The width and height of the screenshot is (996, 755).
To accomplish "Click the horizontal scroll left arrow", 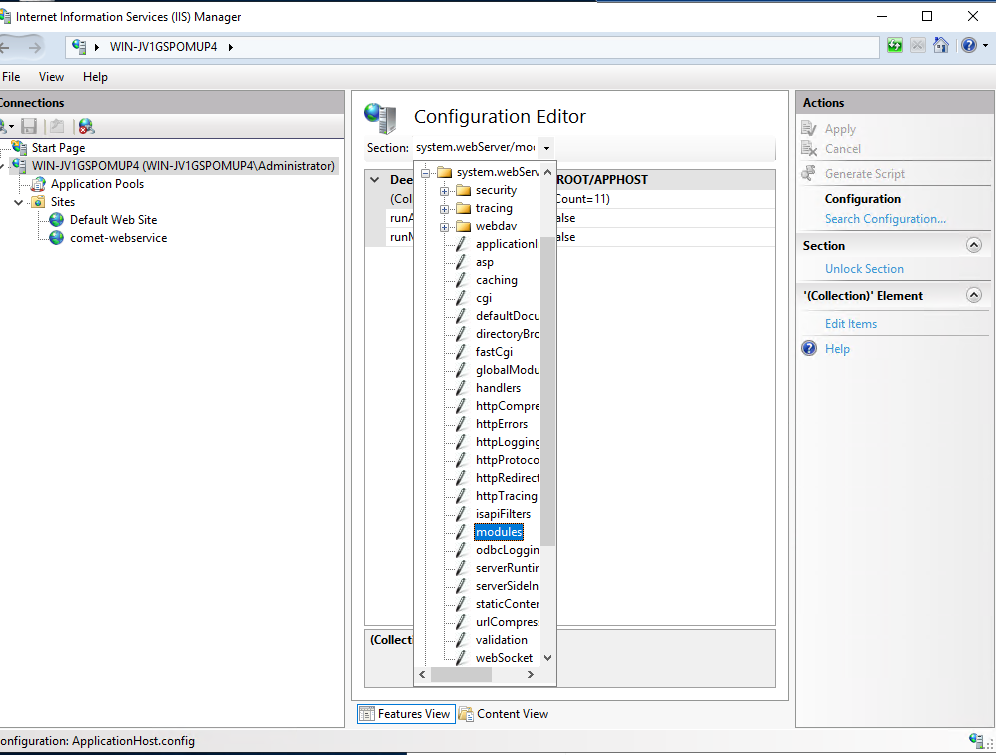I will [422, 674].
